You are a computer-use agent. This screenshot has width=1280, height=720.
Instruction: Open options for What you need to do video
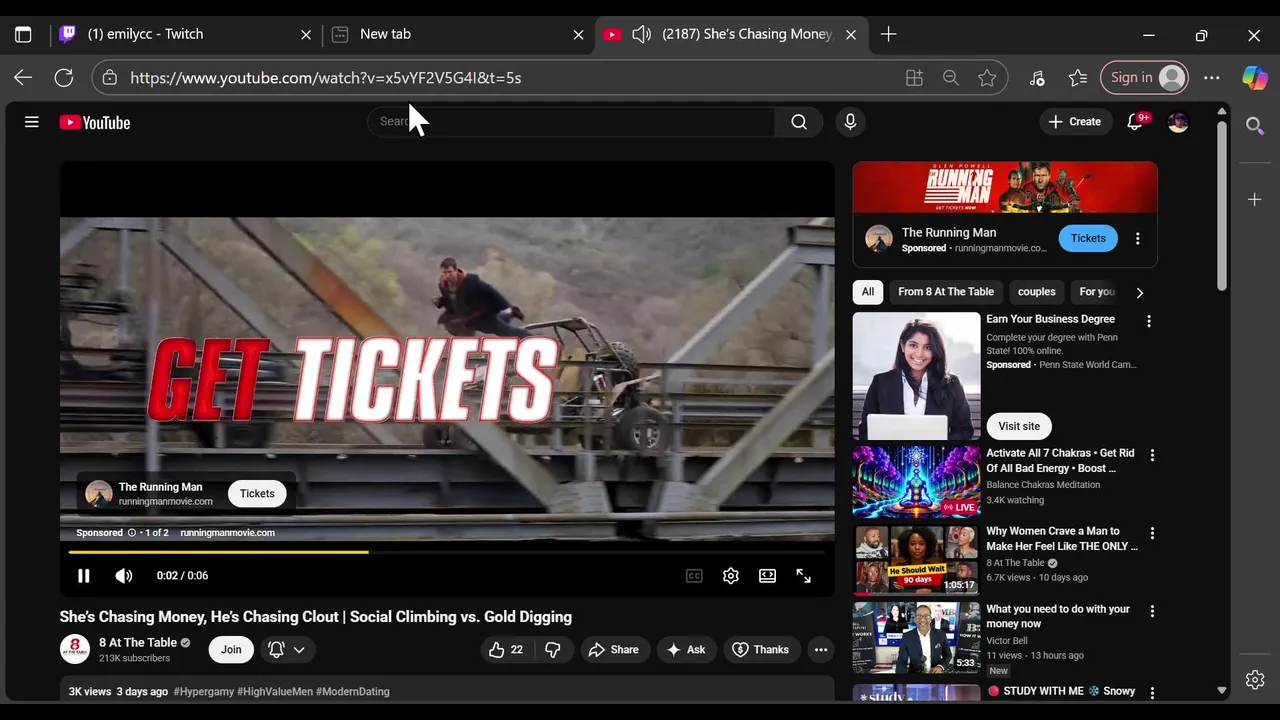pos(1152,611)
